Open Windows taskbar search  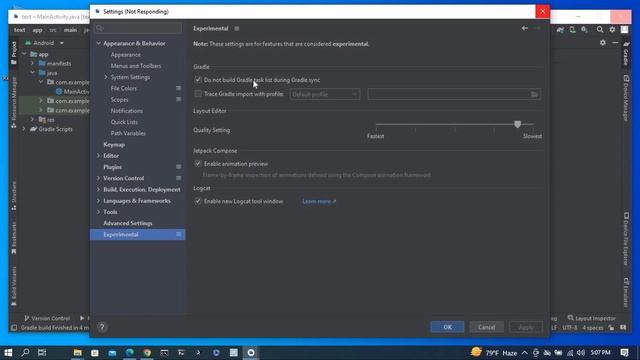pos(25,353)
